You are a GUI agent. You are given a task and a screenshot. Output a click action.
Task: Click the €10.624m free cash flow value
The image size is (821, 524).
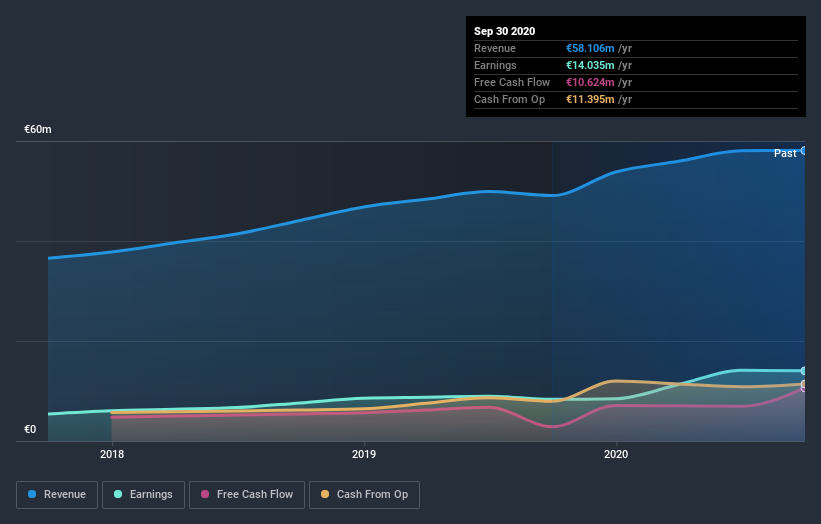590,82
